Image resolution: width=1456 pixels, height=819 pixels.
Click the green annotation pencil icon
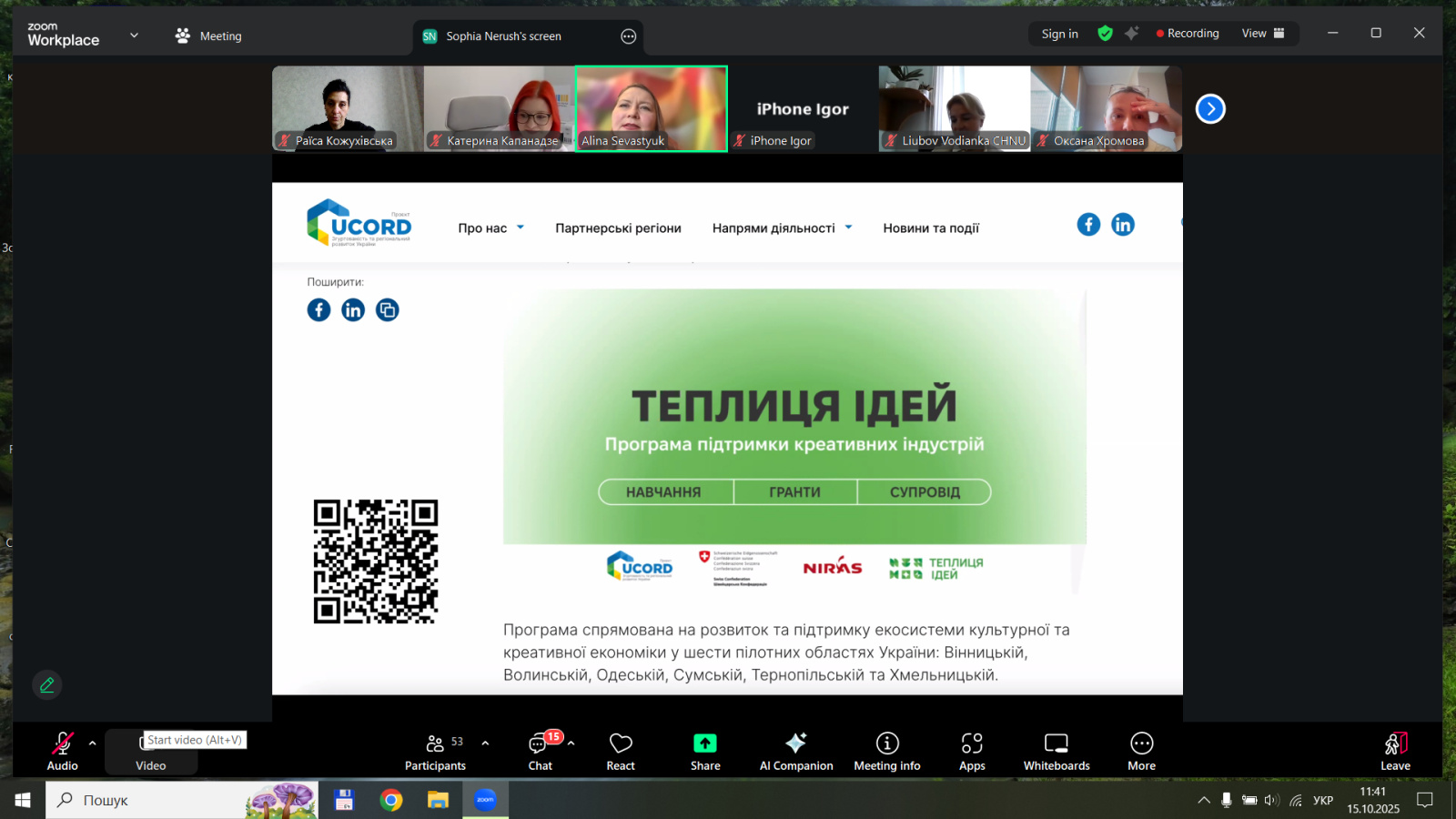(x=47, y=685)
